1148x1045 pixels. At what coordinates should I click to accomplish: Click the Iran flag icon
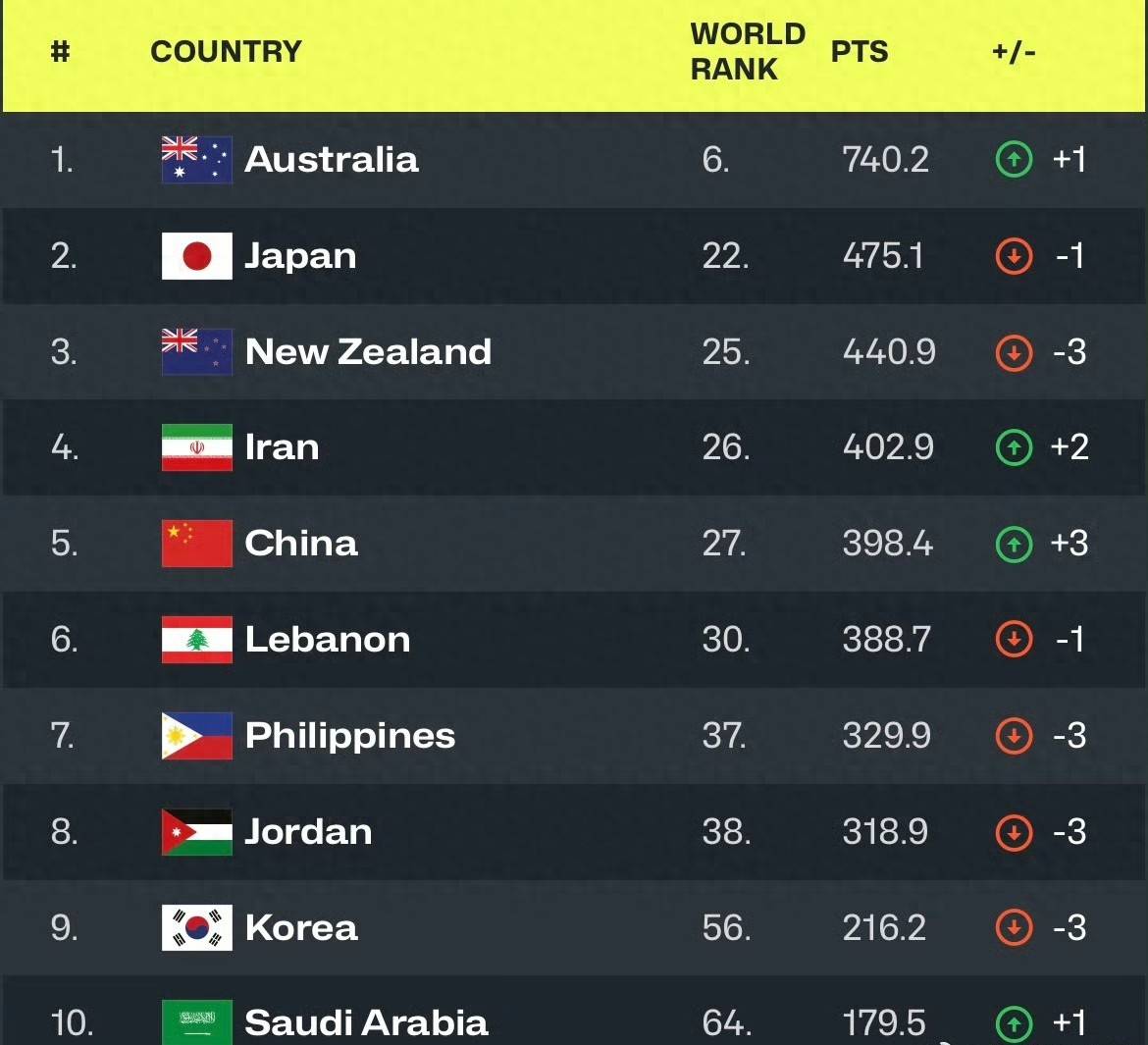click(x=196, y=447)
